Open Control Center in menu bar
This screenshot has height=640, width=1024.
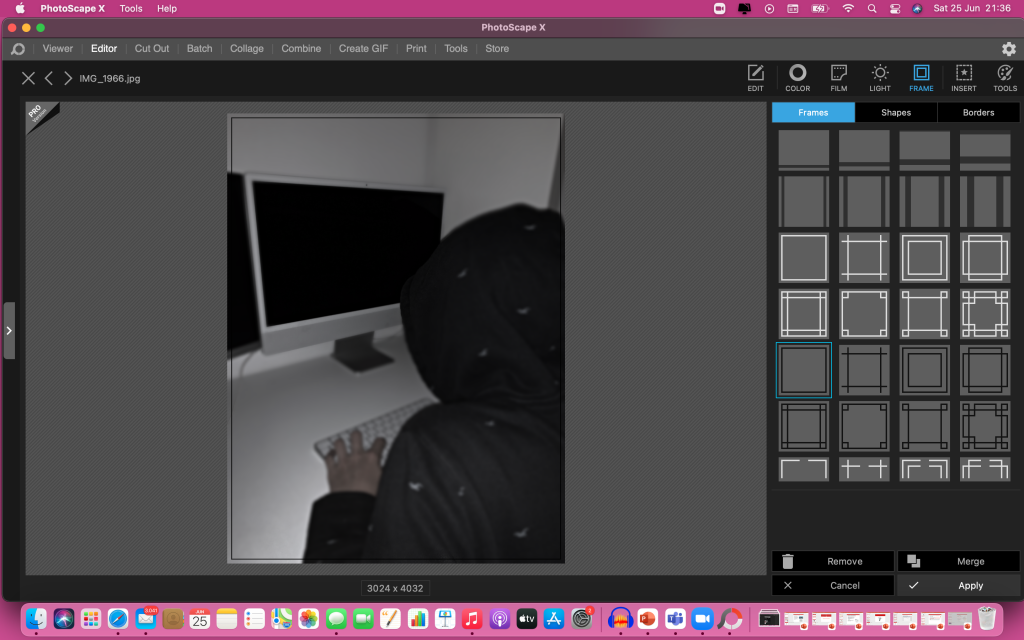tap(894, 8)
